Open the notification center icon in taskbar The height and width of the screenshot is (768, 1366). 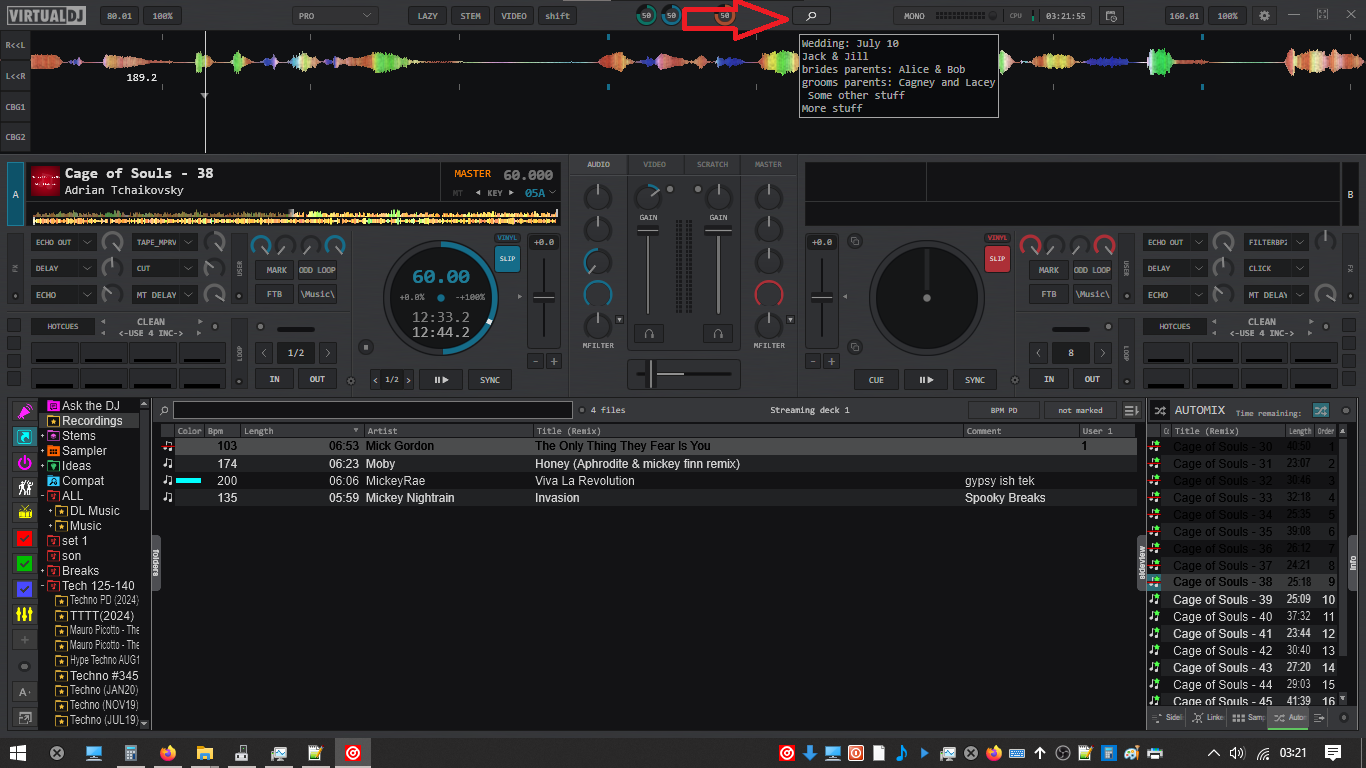click(1333, 752)
